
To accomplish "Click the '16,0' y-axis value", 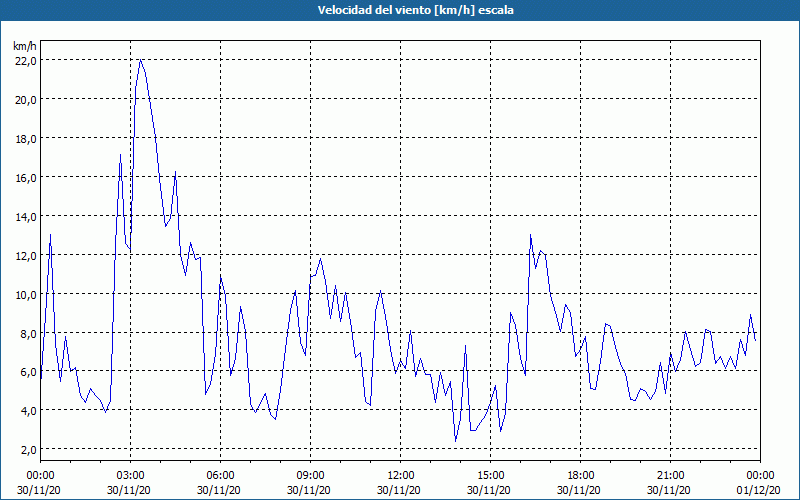I will pyautogui.click(x=27, y=178).
